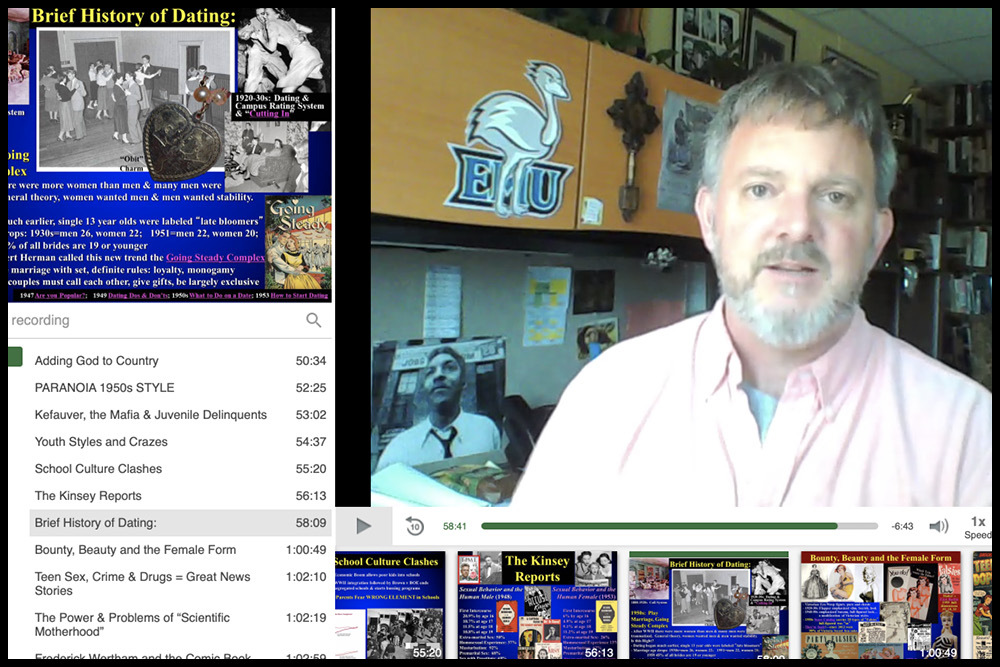This screenshot has width=1000, height=667.
Task: Rewind 10 seconds with the replay icon
Action: click(415, 526)
